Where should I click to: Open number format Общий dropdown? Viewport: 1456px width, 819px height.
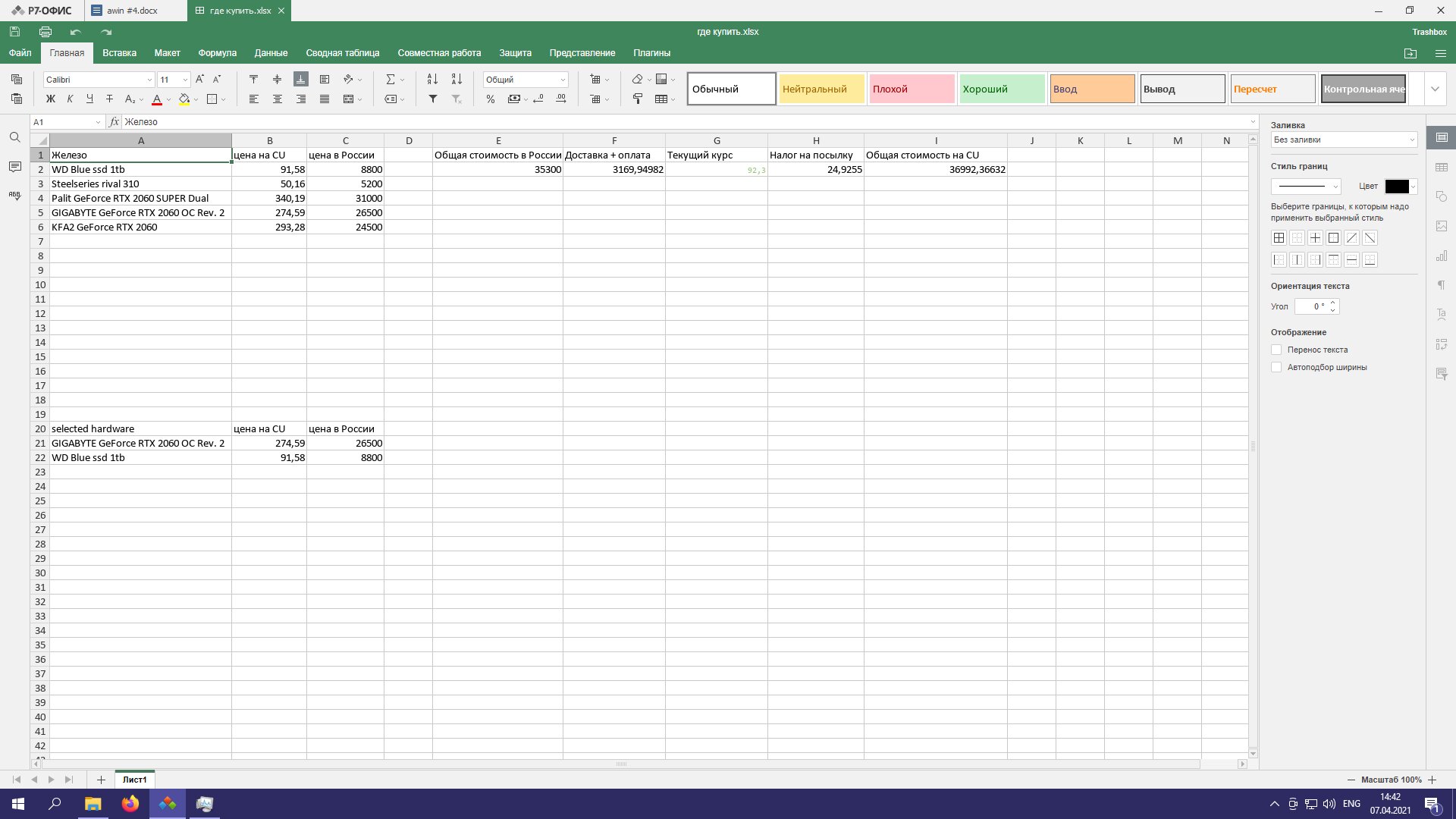tap(563, 80)
